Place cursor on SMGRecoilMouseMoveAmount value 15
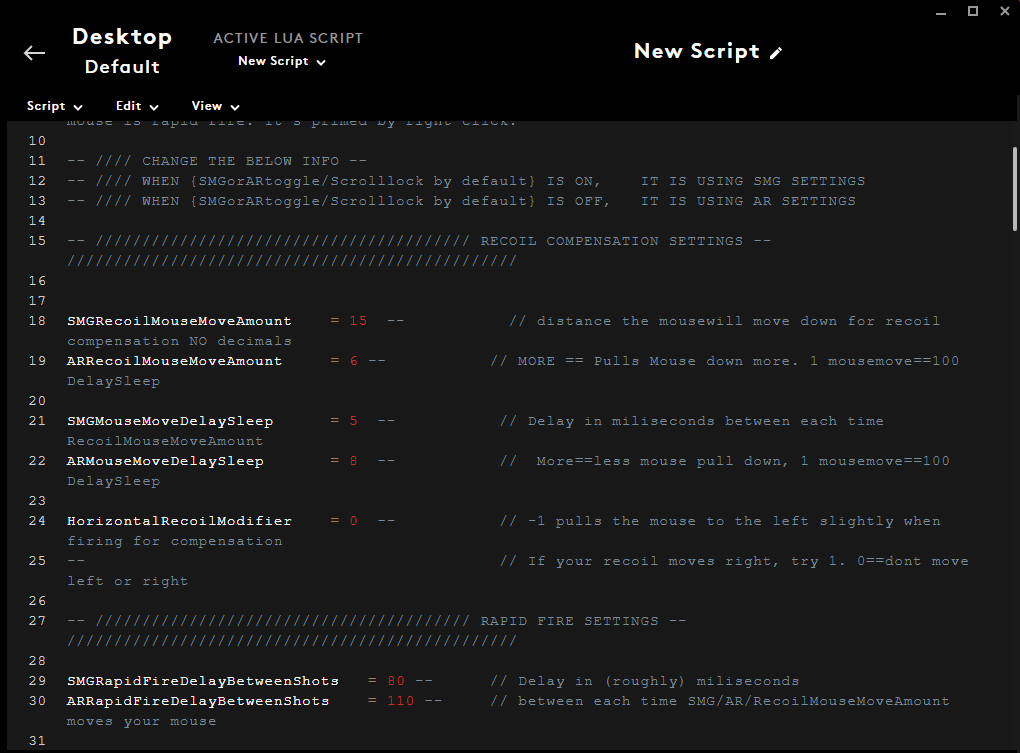The height and width of the screenshot is (753, 1020). pyautogui.click(x=358, y=321)
